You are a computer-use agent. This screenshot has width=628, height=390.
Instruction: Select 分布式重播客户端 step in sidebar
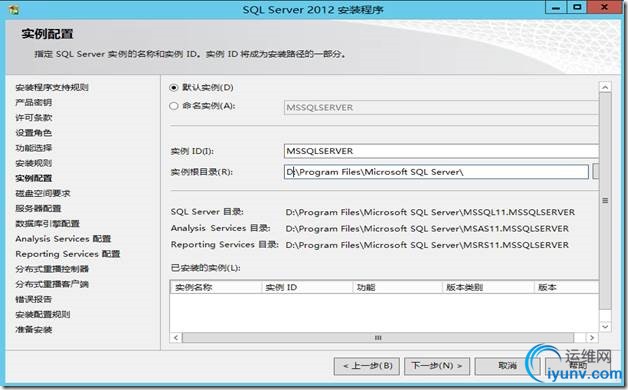52,284
